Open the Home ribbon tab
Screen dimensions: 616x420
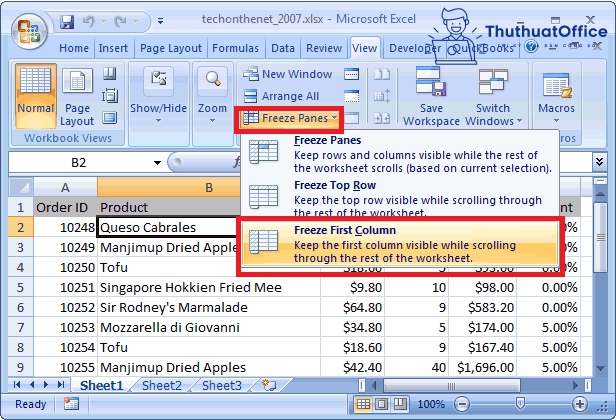[x=74, y=48]
